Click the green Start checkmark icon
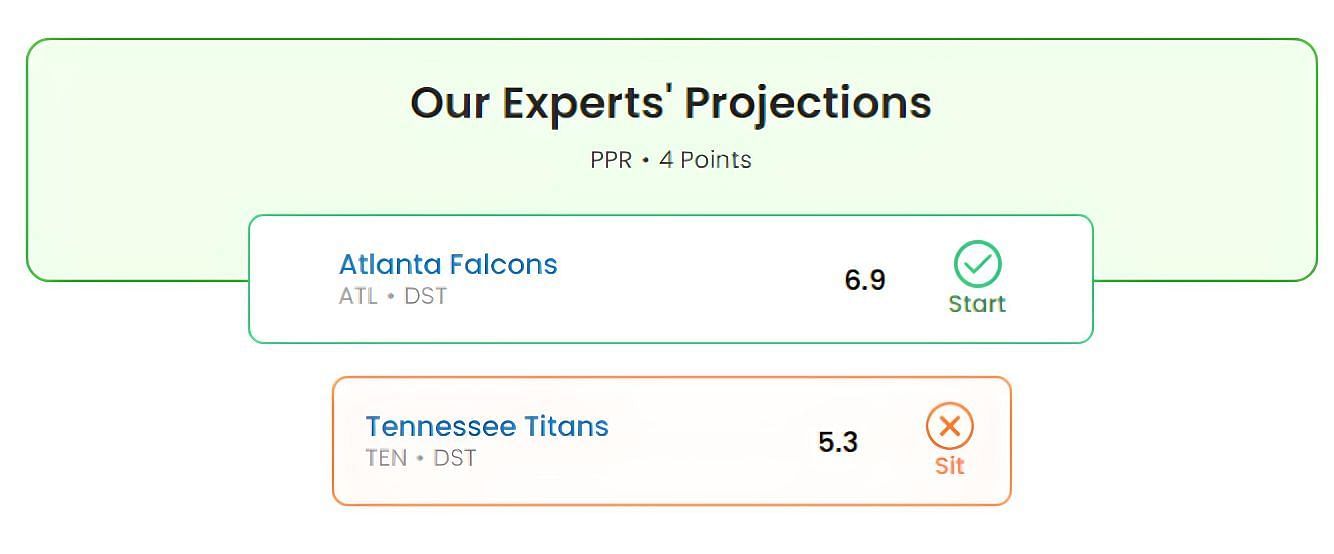The height and width of the screenshot is (554, 1334). (x=977, y=264)
